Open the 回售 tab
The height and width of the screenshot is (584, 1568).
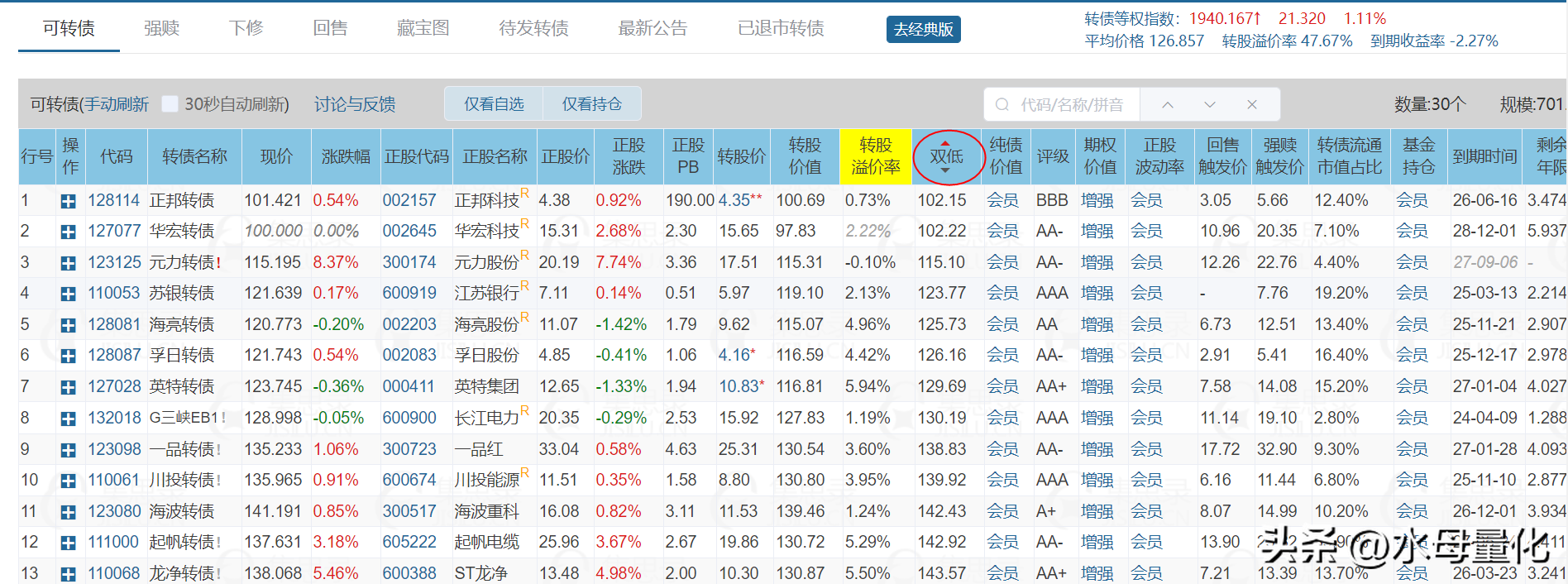coord(331,28)
